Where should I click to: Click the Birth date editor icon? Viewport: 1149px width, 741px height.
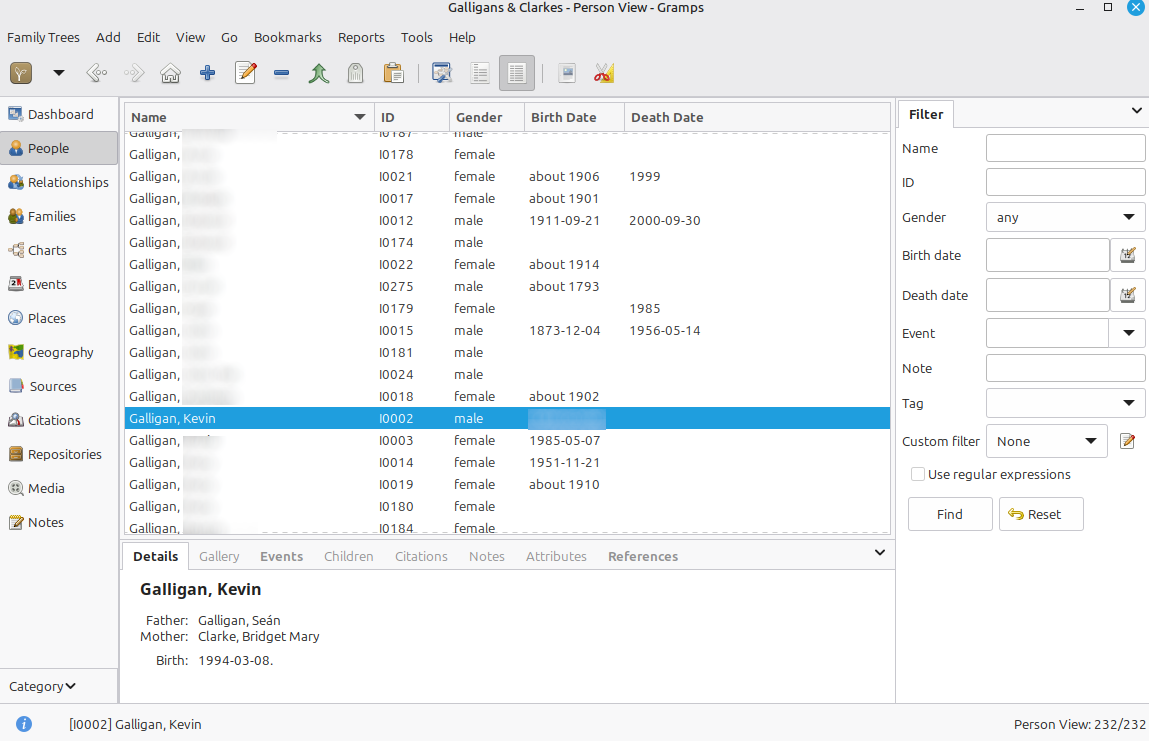click(1128, 255)
